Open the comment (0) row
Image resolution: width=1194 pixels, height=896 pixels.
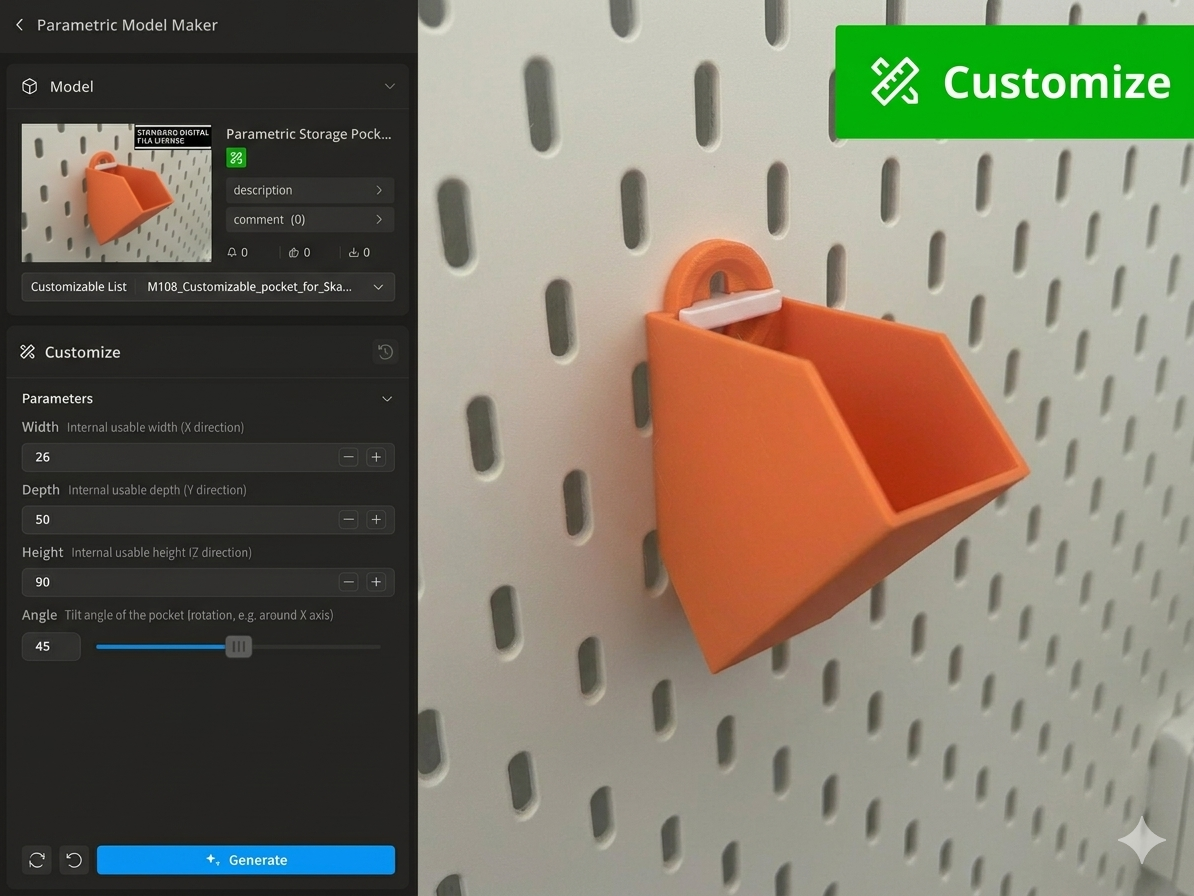pyautogui.click(x=310, y=220)
